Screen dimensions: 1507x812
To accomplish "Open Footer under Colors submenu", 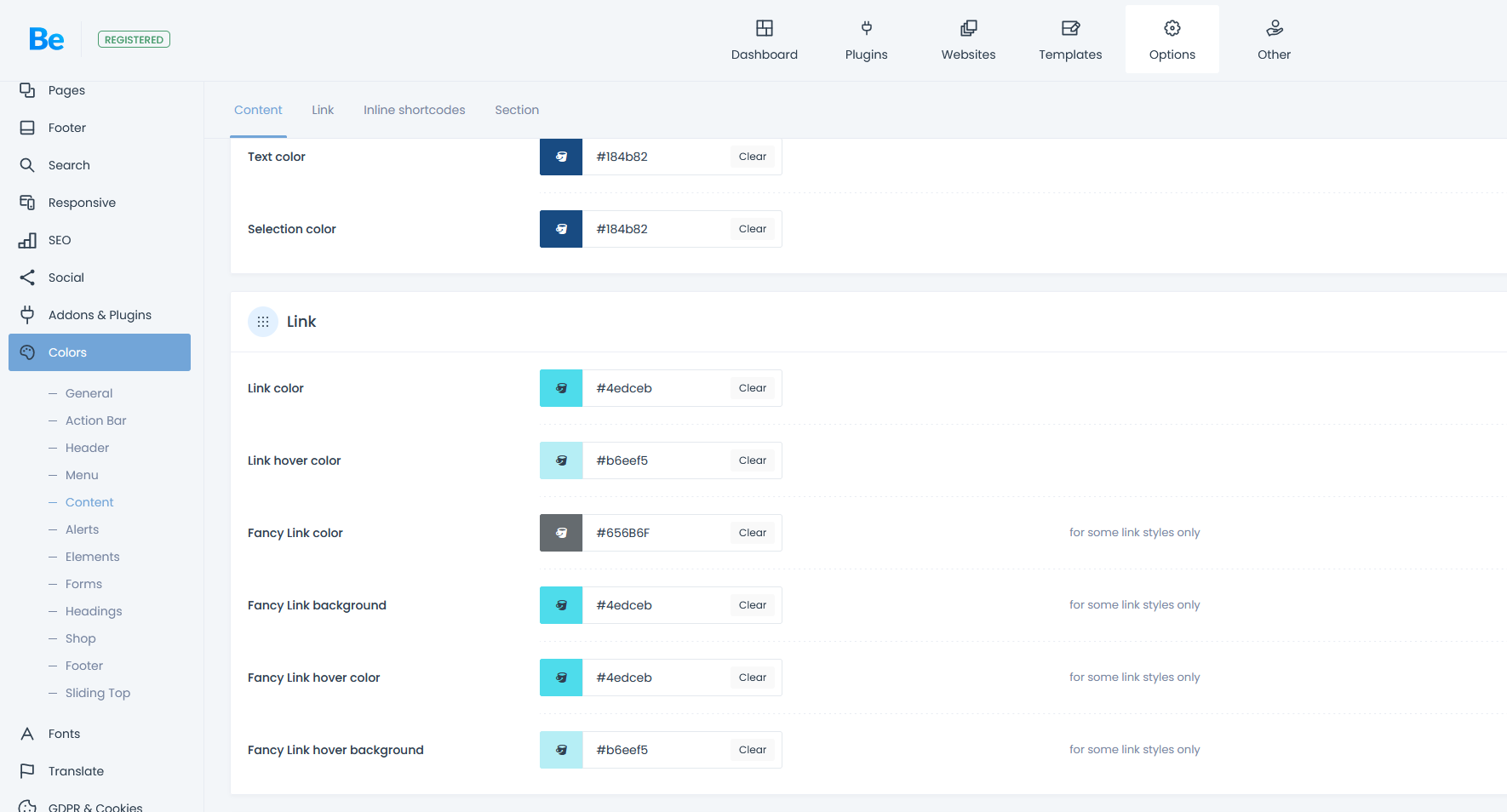I will [83, 666].
